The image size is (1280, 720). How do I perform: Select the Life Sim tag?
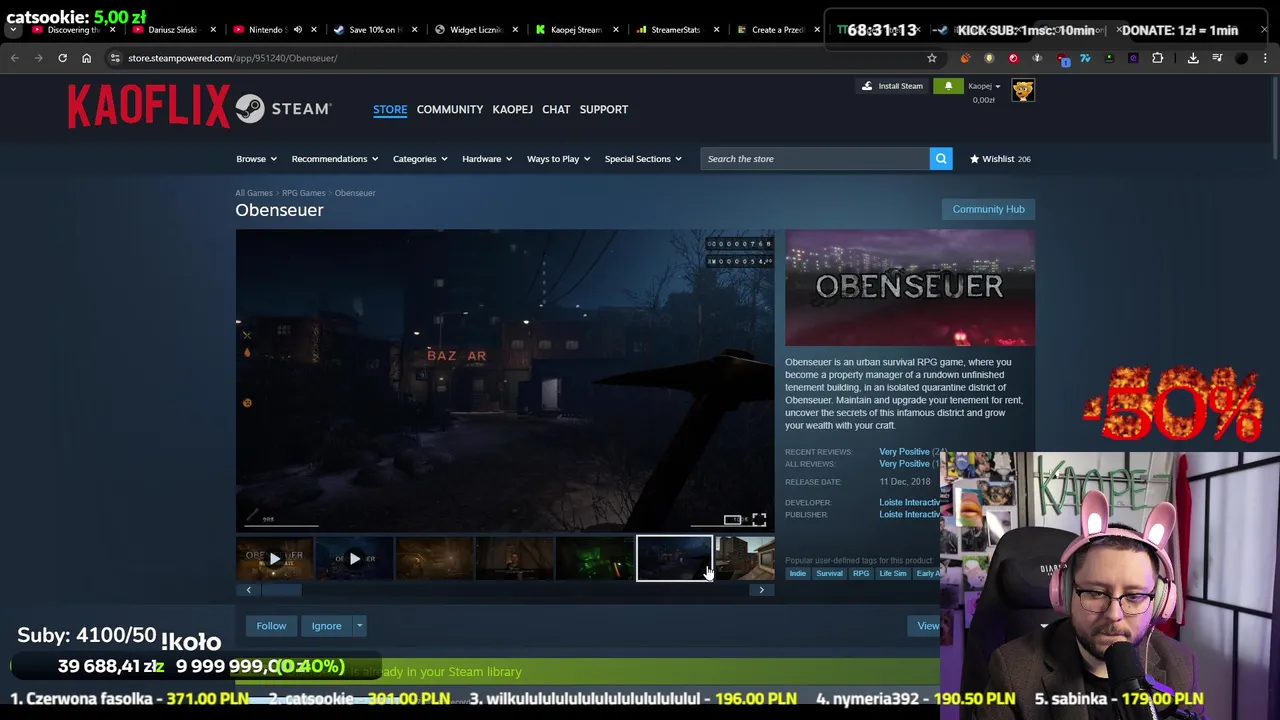[x=893, y=574]
